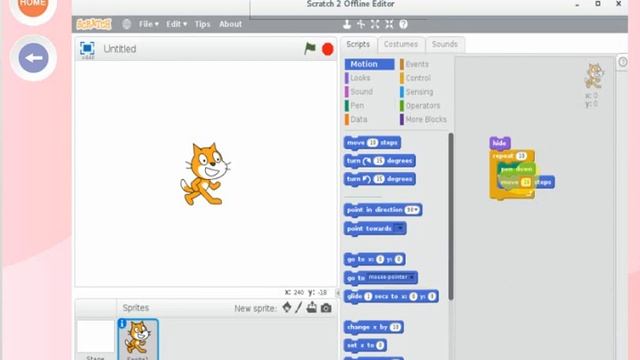Click the globe language icon
This screenshot has height=360, width=640.
127,24
